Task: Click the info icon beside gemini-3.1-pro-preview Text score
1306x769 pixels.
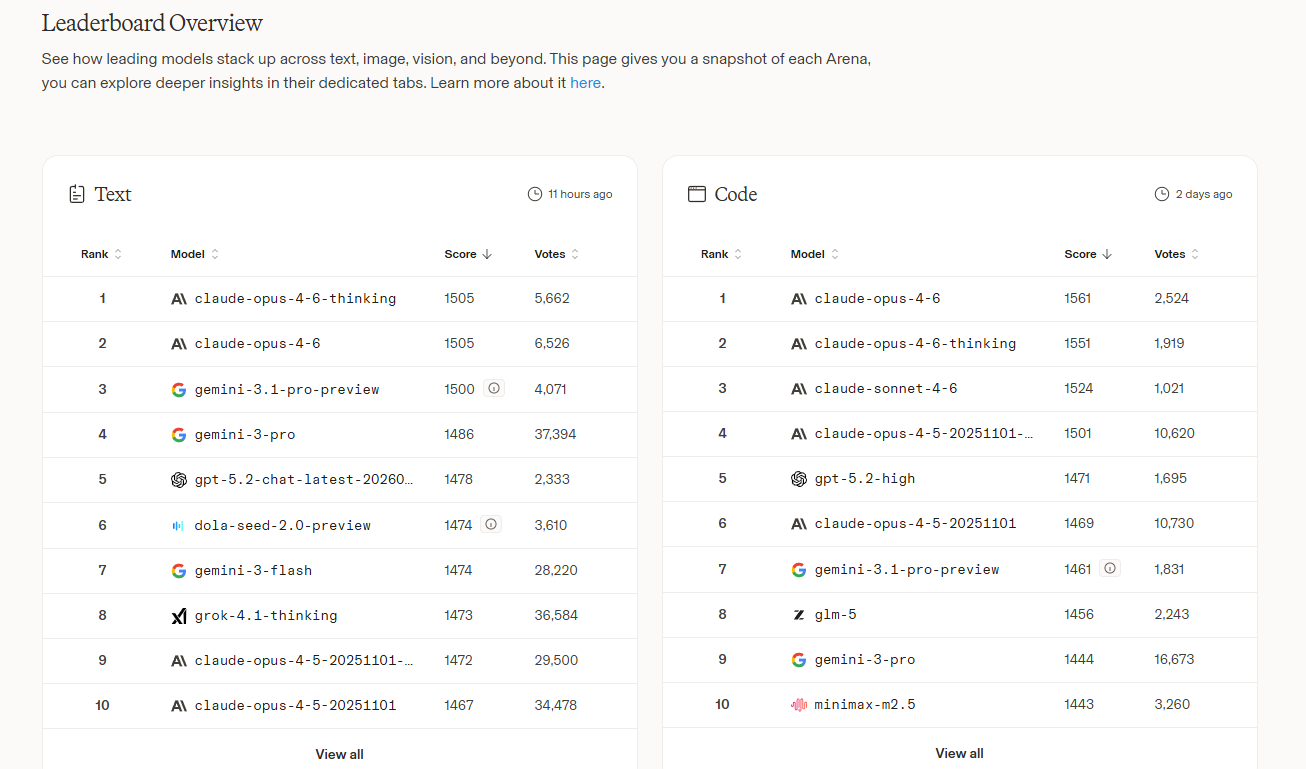Action: coord(494,389)
